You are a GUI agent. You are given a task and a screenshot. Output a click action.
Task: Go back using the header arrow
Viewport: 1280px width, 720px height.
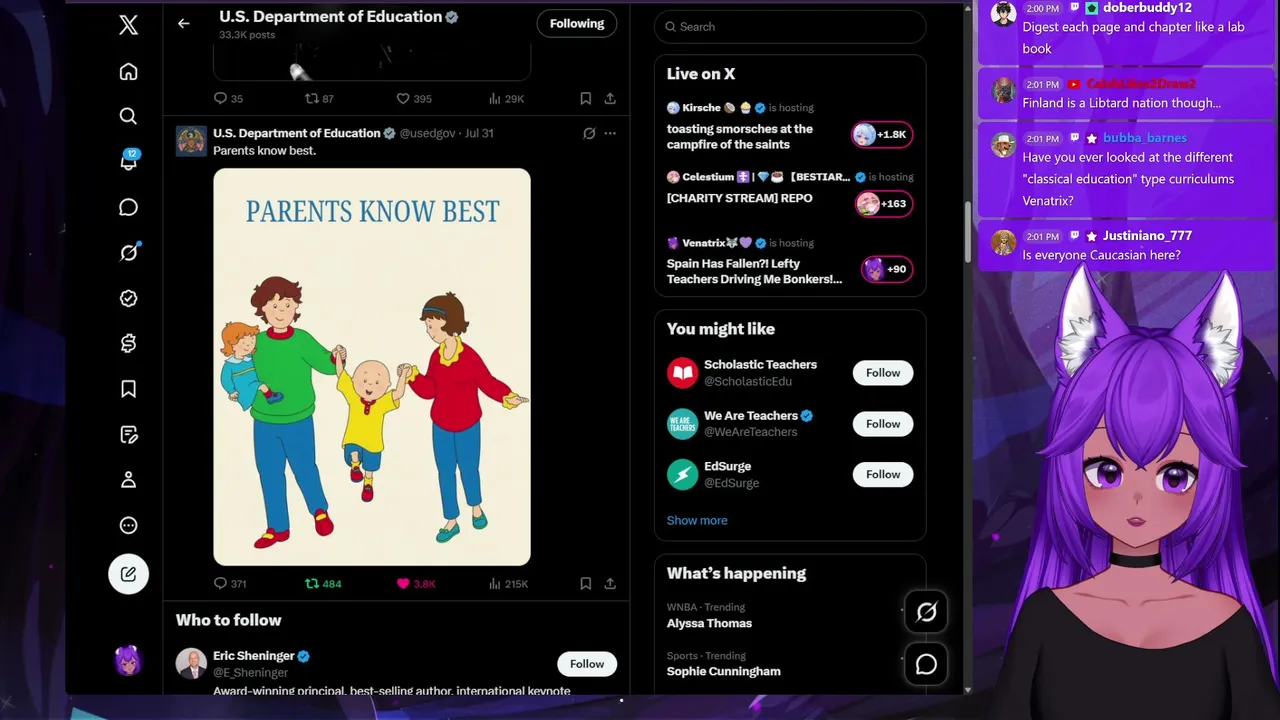point(183,23)
